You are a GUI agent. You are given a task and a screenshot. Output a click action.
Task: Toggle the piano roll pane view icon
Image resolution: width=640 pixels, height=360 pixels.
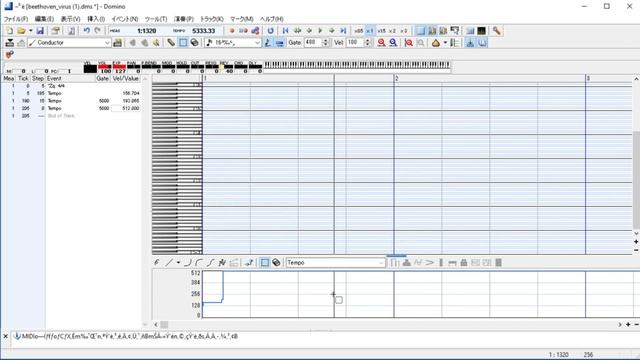tap(420, 31)
